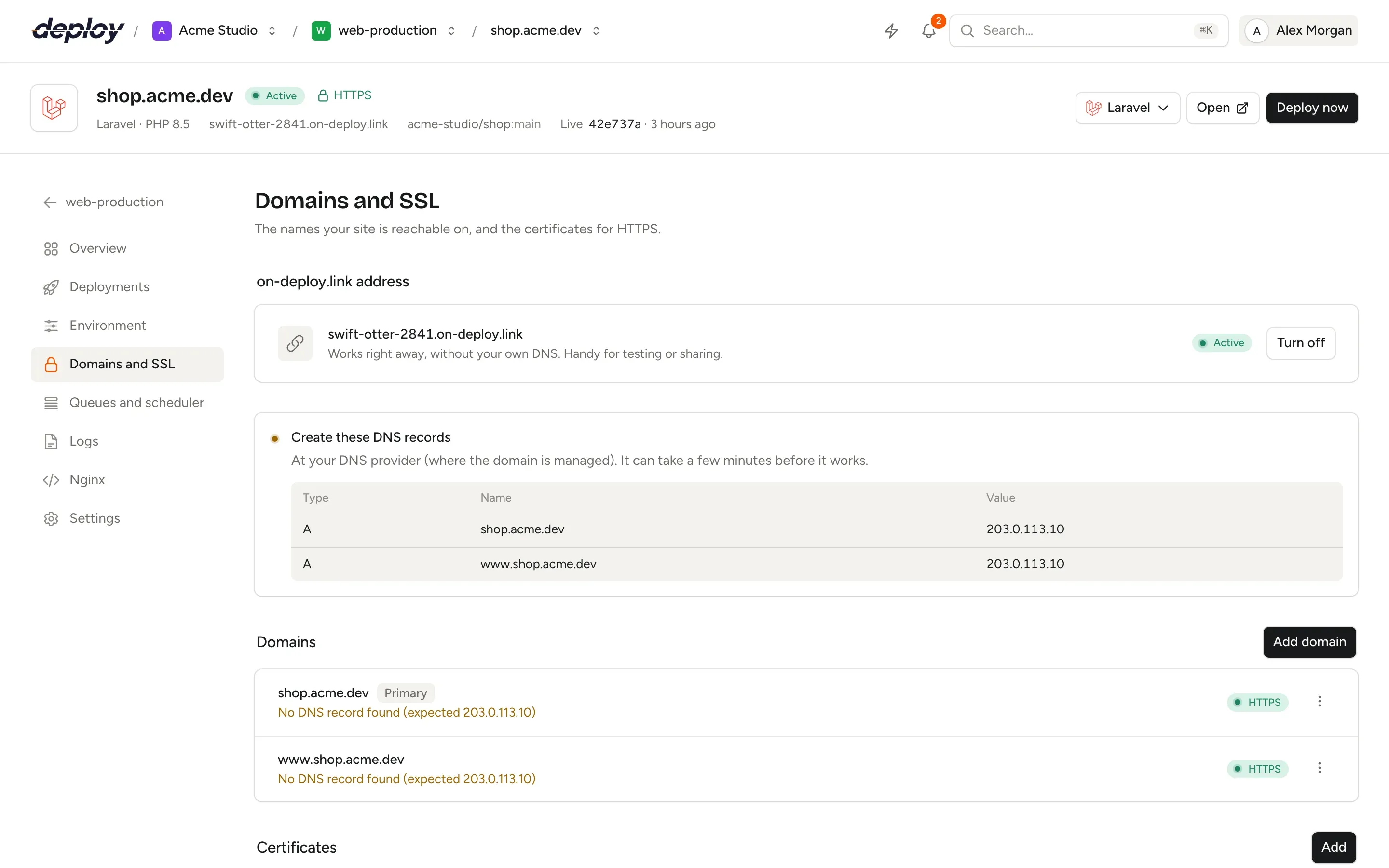This screenshot has height=868, width=1389.
Task: Open the notifications bell icon
Action: (x=929, y=30)
